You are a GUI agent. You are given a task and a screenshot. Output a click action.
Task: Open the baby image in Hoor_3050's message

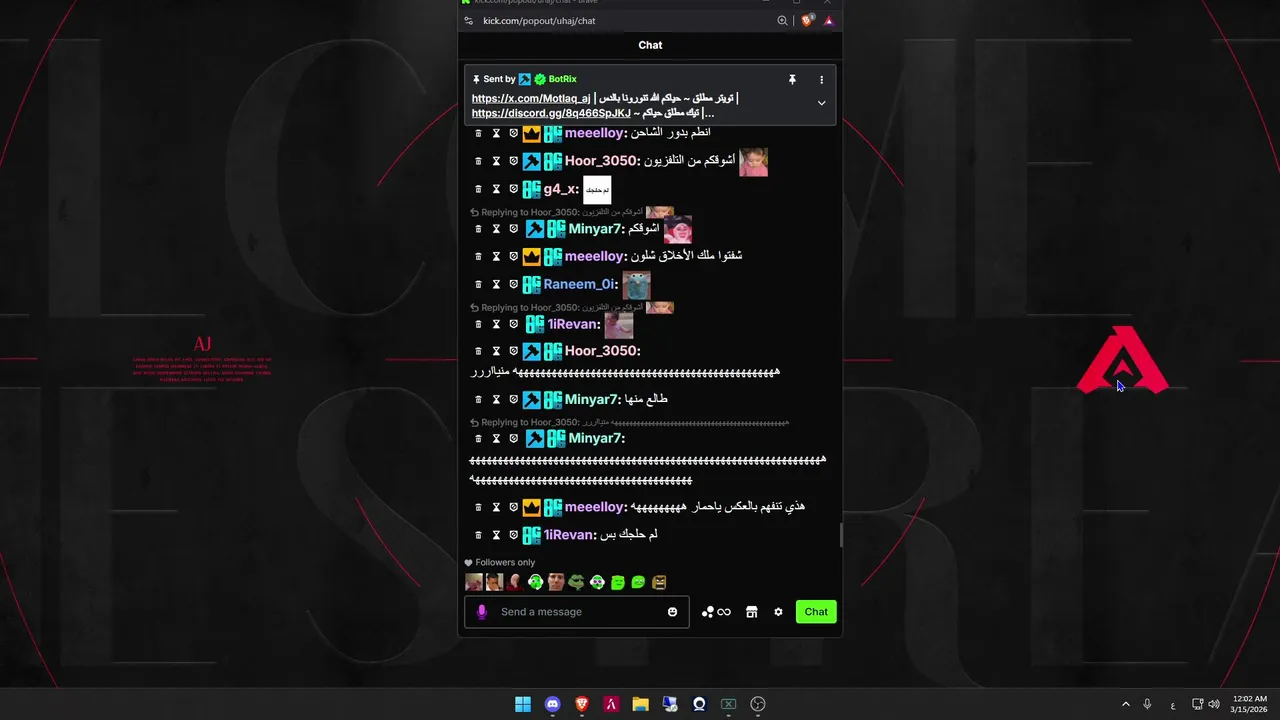click(753, 161)
